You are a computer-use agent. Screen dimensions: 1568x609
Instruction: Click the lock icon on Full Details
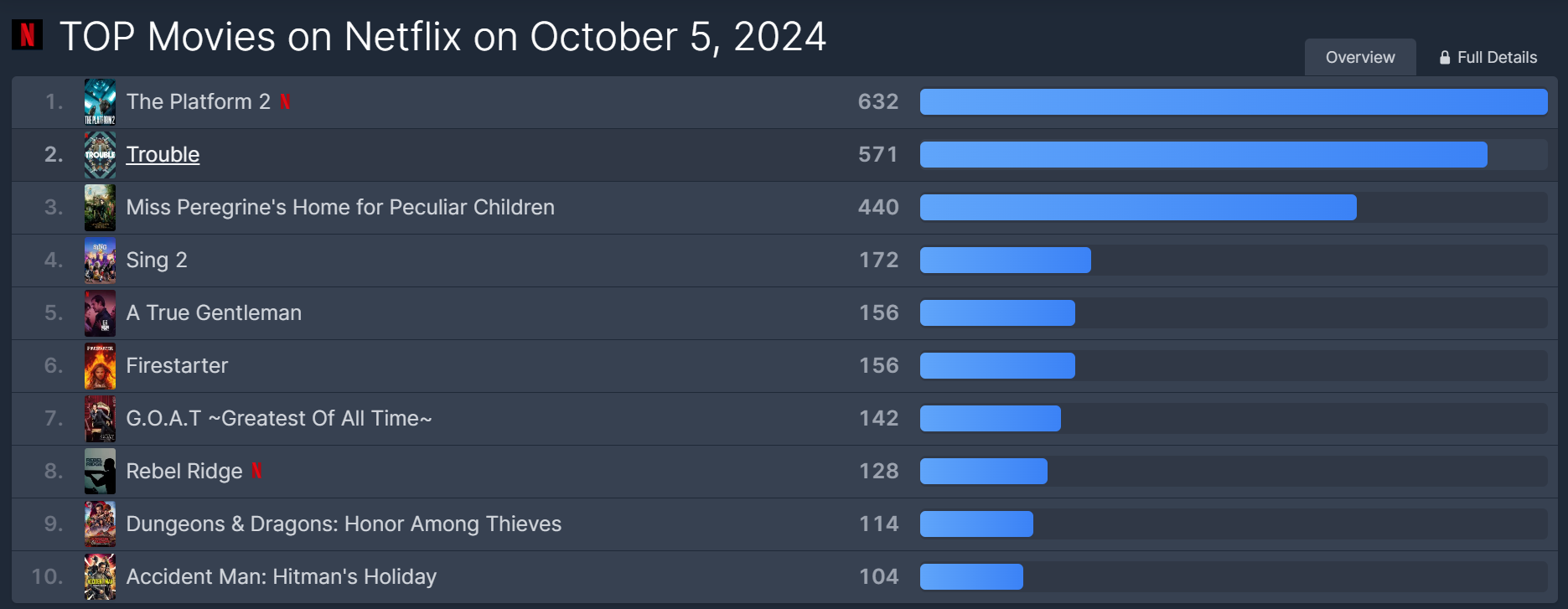[x=1445, y=58]
